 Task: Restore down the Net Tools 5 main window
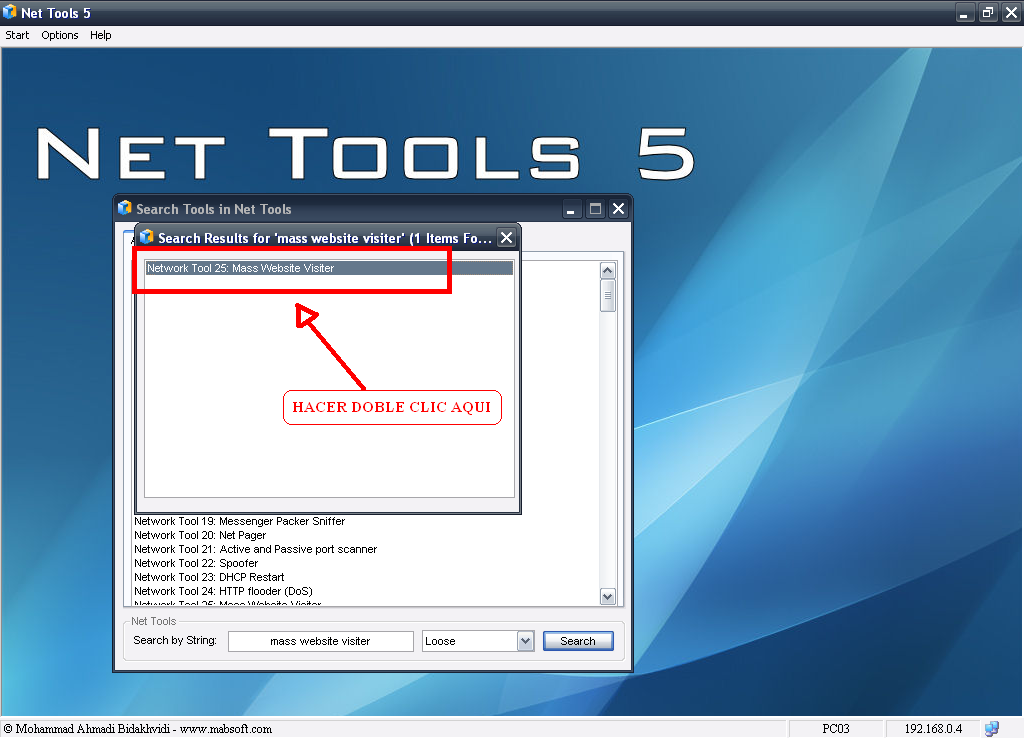988,12
